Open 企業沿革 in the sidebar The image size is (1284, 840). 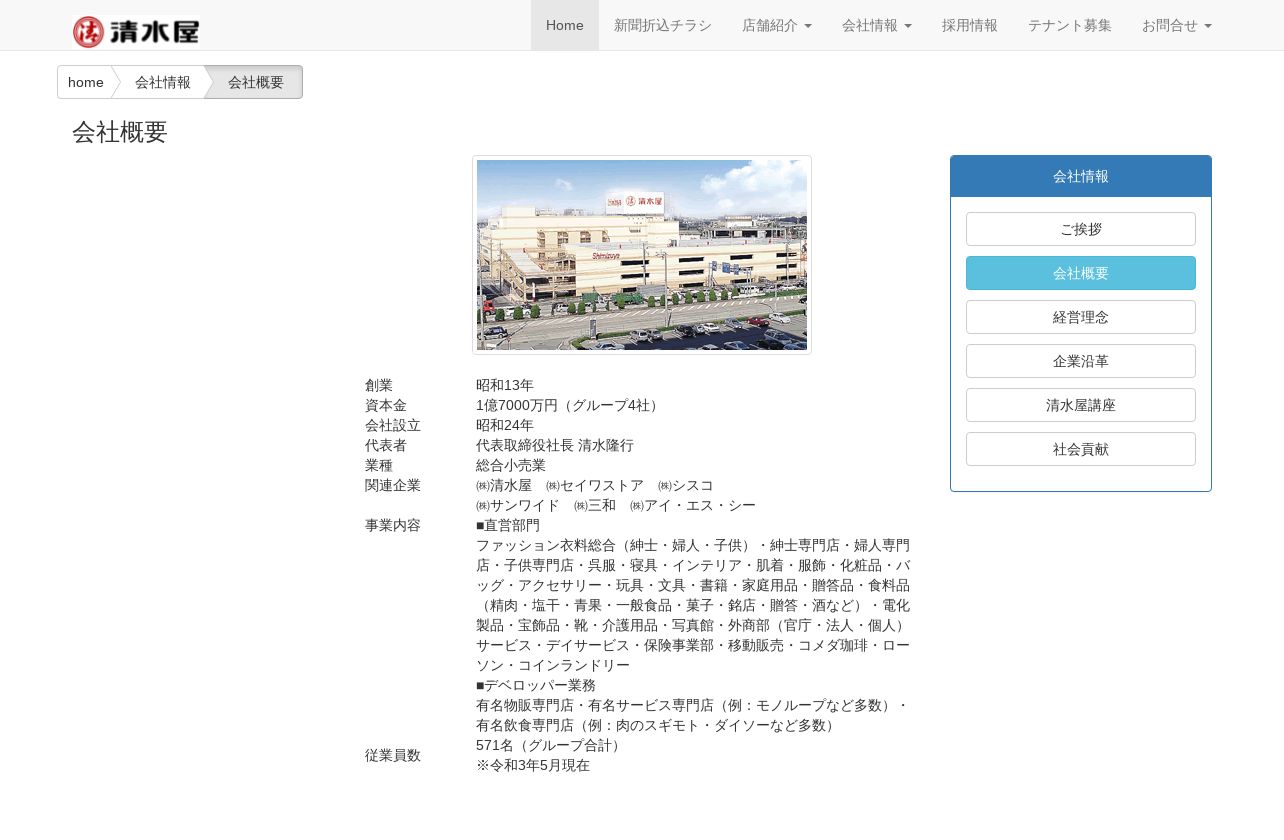1081,361
